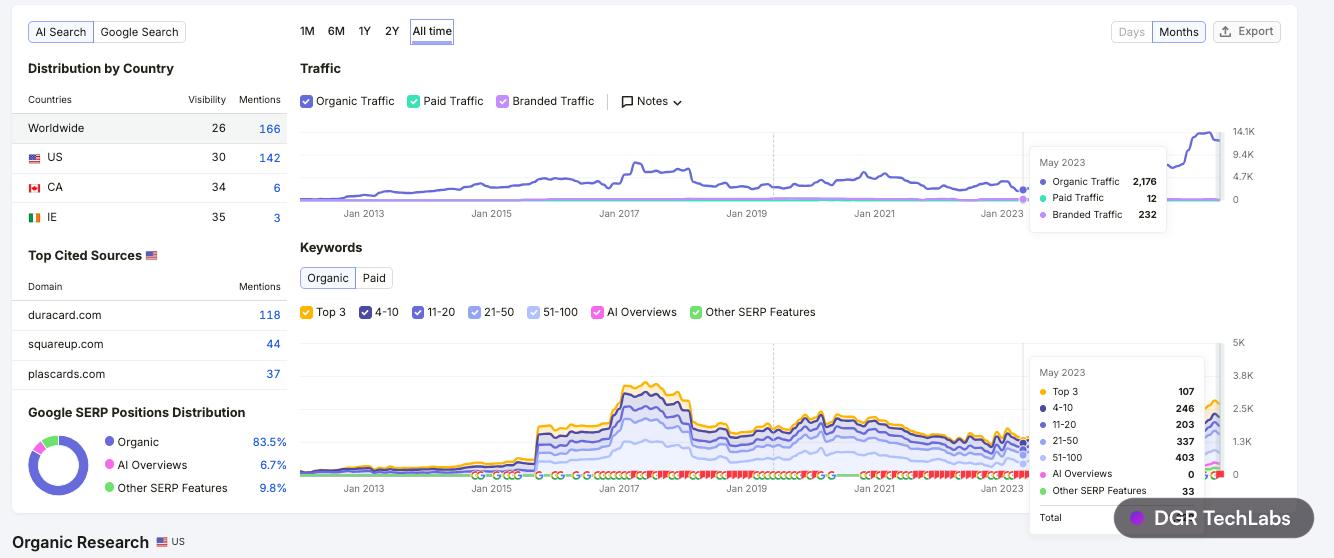Sort countries by Mentions column header
1334x558 pixels.
pyautogui.click(x=260, y=100)
